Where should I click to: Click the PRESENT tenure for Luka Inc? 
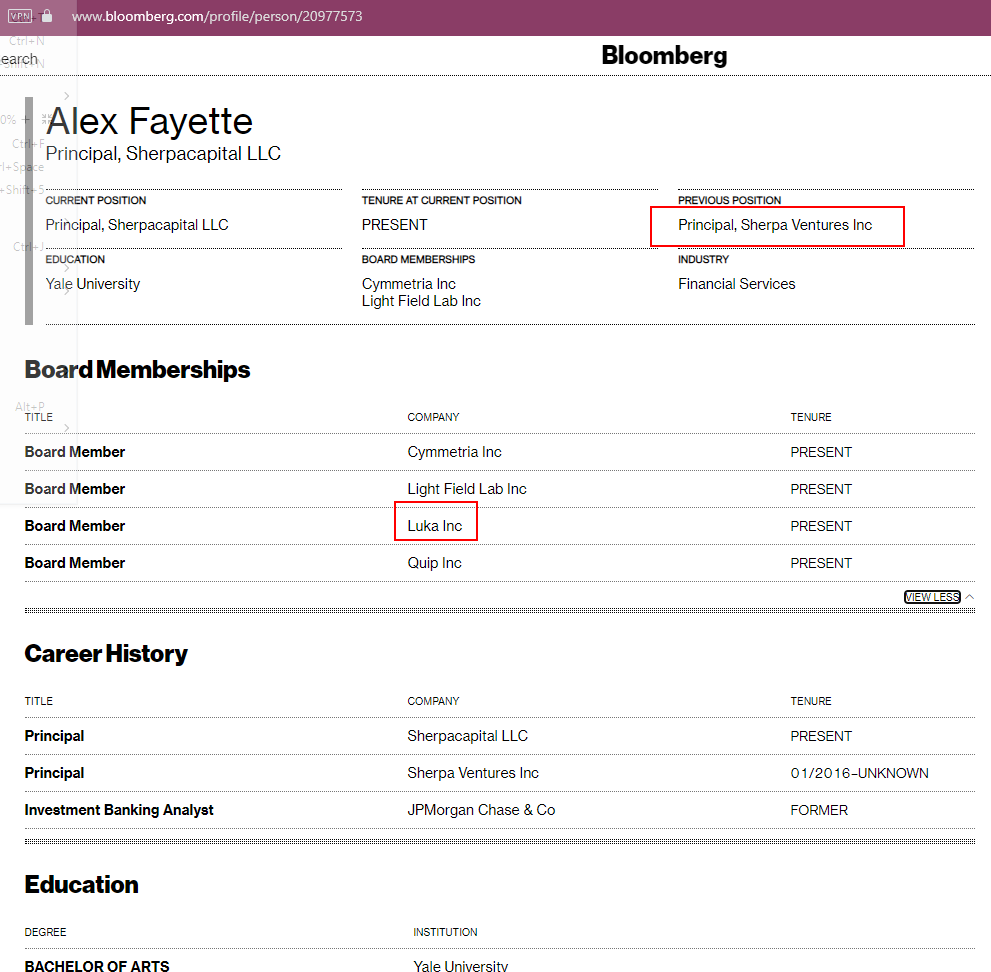[821, 526]
